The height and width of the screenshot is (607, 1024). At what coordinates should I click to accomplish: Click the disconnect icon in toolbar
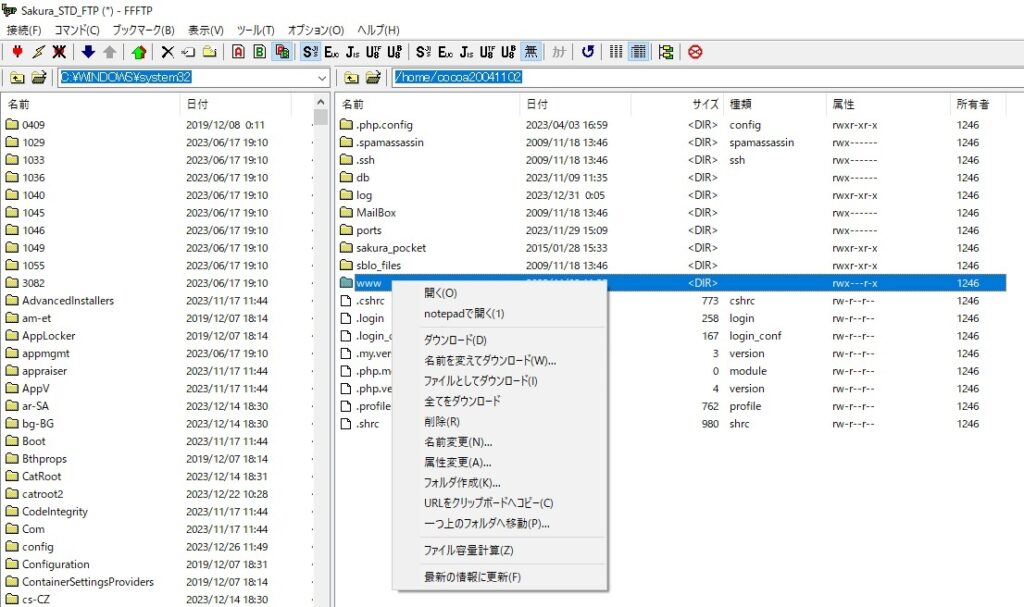click(x=60, y=52)
